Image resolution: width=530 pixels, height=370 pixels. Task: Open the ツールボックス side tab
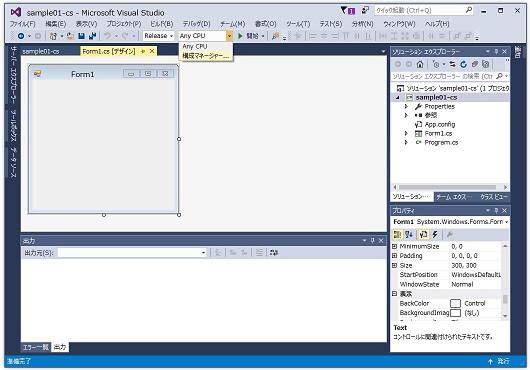[x=14, y=126]
